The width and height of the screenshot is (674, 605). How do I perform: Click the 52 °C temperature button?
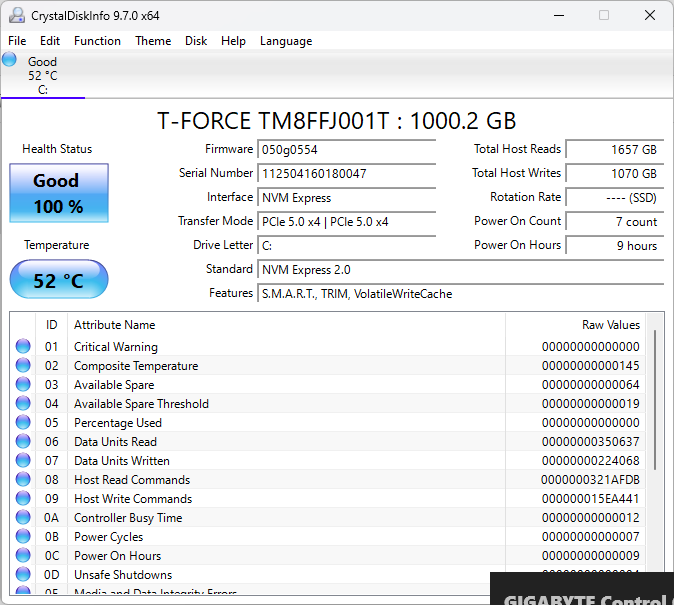coord(59,279)
